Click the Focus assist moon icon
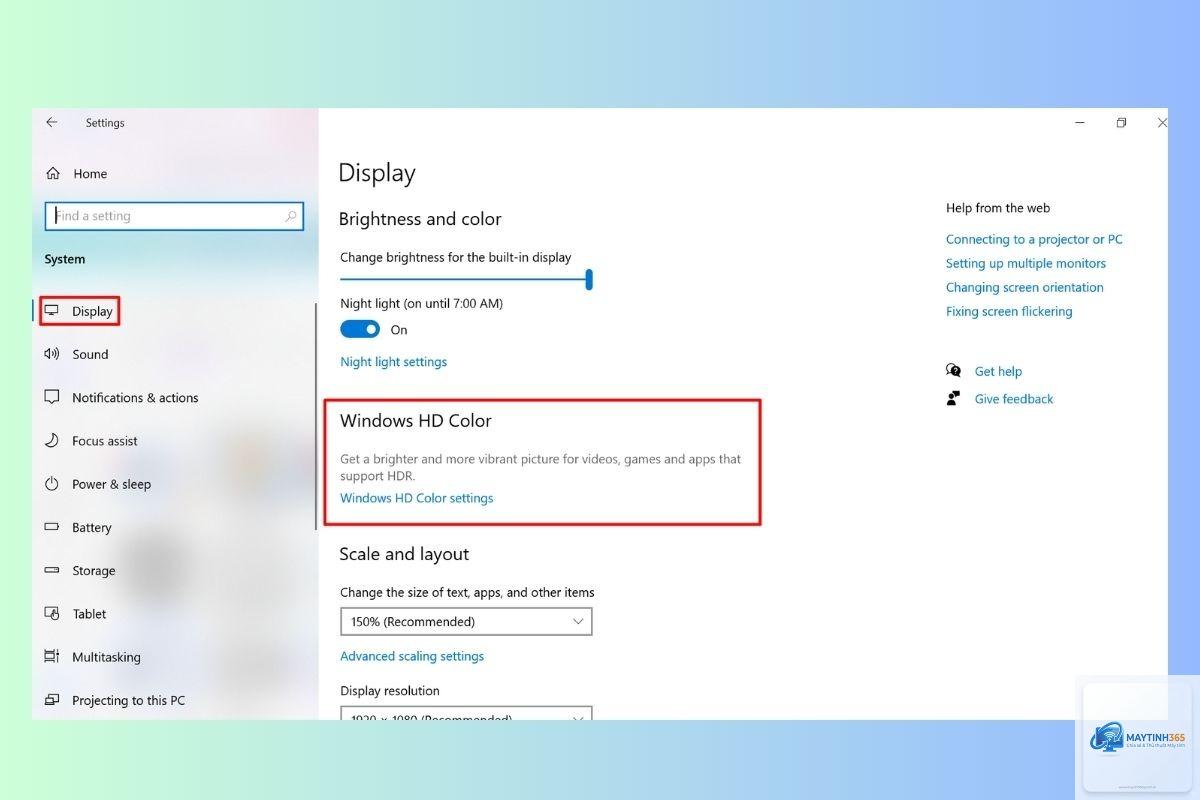1200x800 pixels. [x=52, y=440]
